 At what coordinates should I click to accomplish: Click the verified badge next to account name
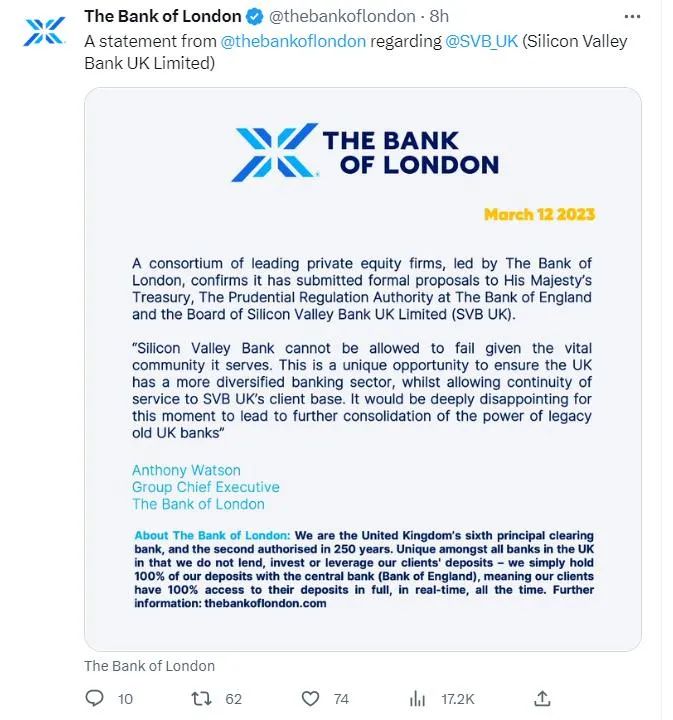[x=255, y=17]
